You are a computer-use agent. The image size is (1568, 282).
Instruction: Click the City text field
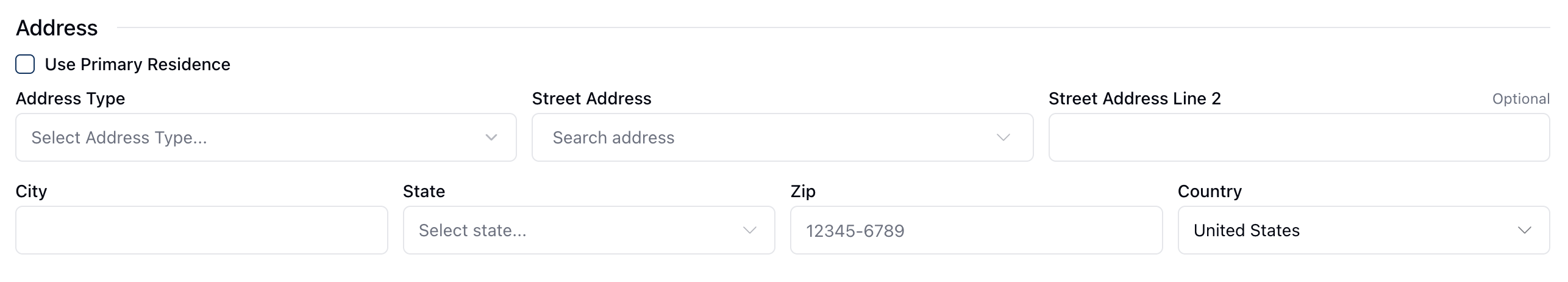click(x=201, y=230)
